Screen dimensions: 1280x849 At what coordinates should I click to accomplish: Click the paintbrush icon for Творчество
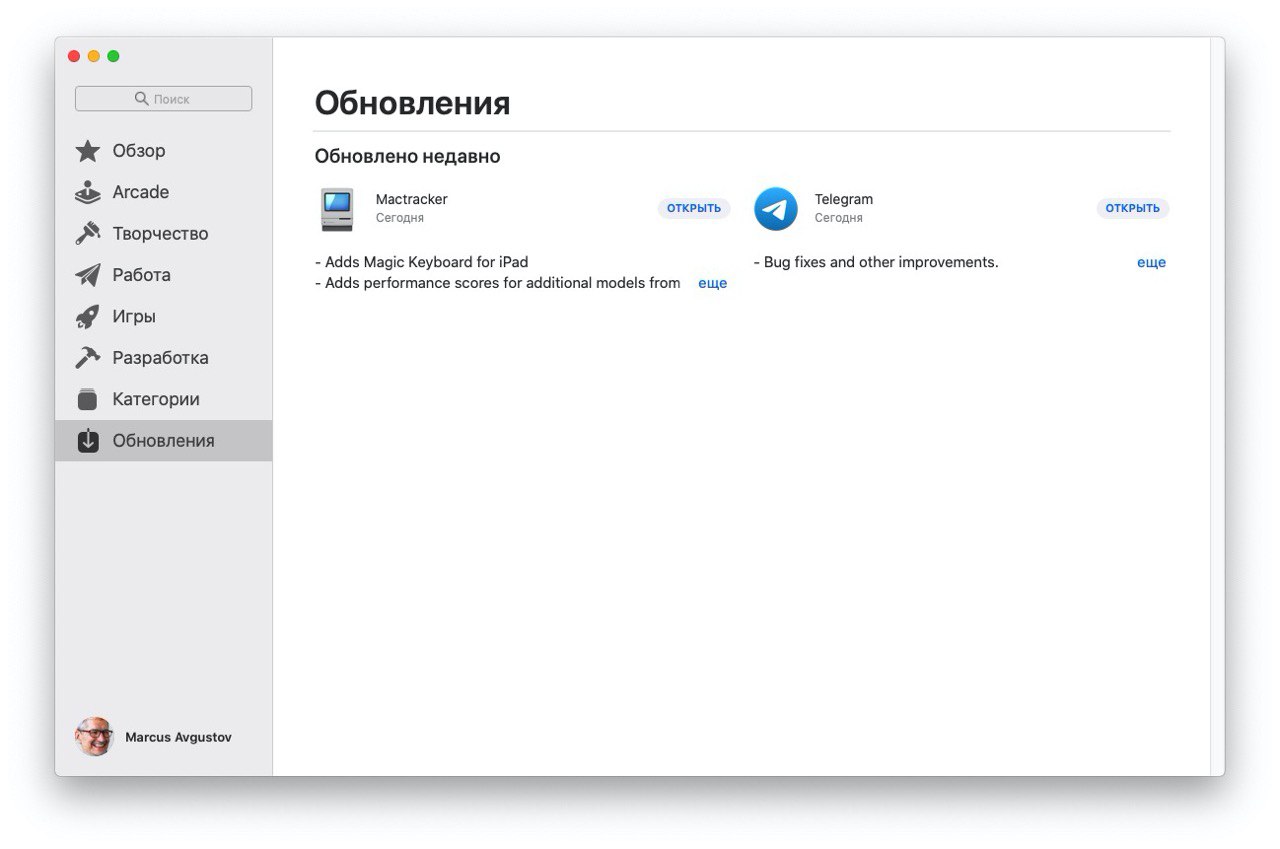88,234
